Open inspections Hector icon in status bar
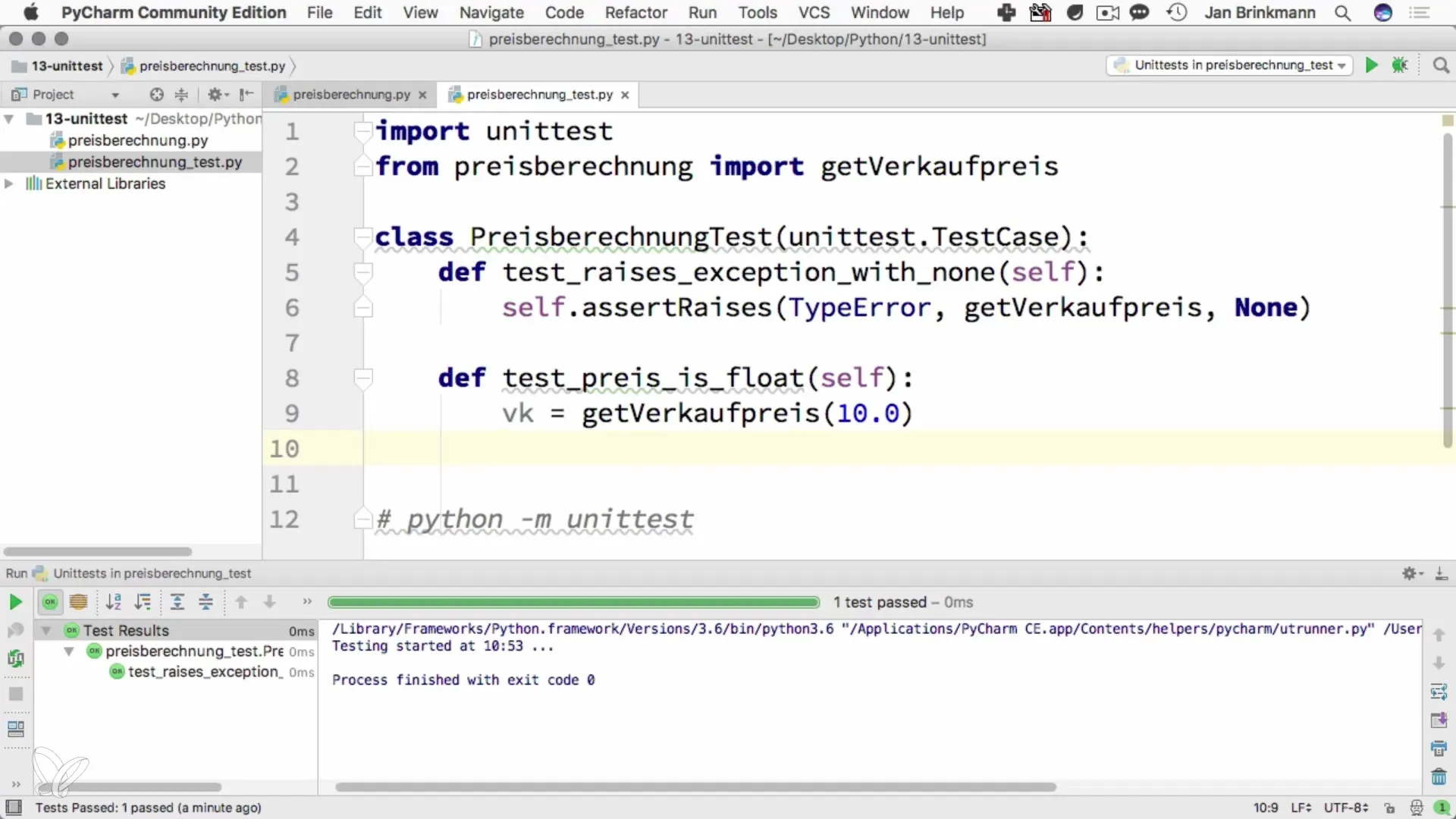The height and width of the screenshot is (819, 1456). click(1416, 808)
